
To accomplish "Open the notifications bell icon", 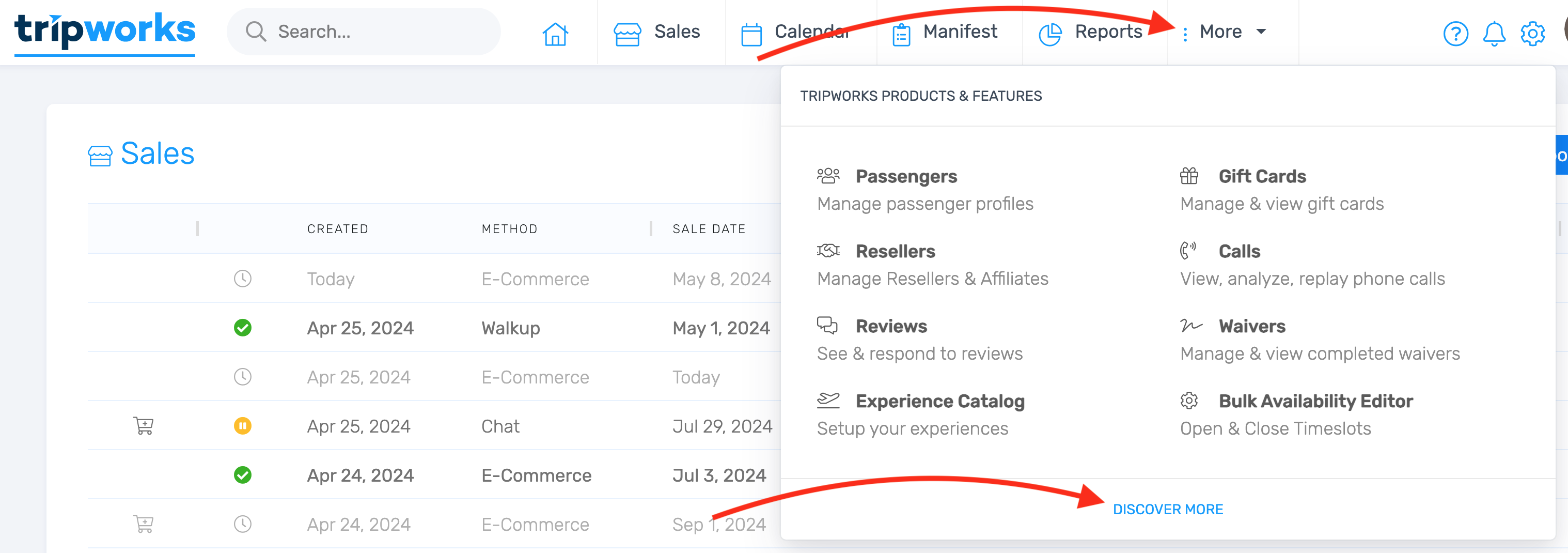I will [x=1494, y=34].
